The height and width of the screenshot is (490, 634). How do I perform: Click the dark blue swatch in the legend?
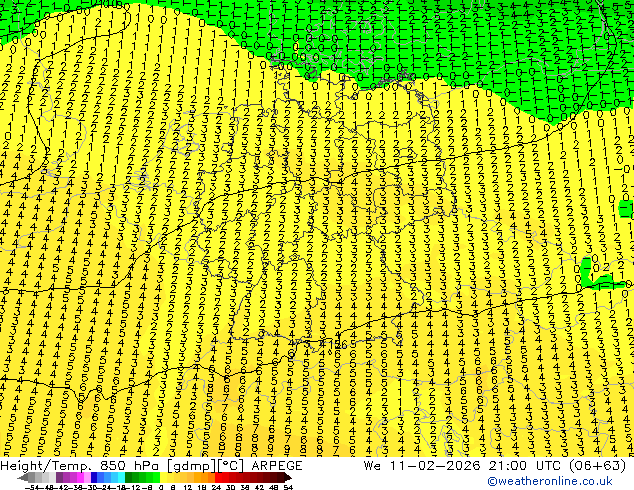coord(94,477)
